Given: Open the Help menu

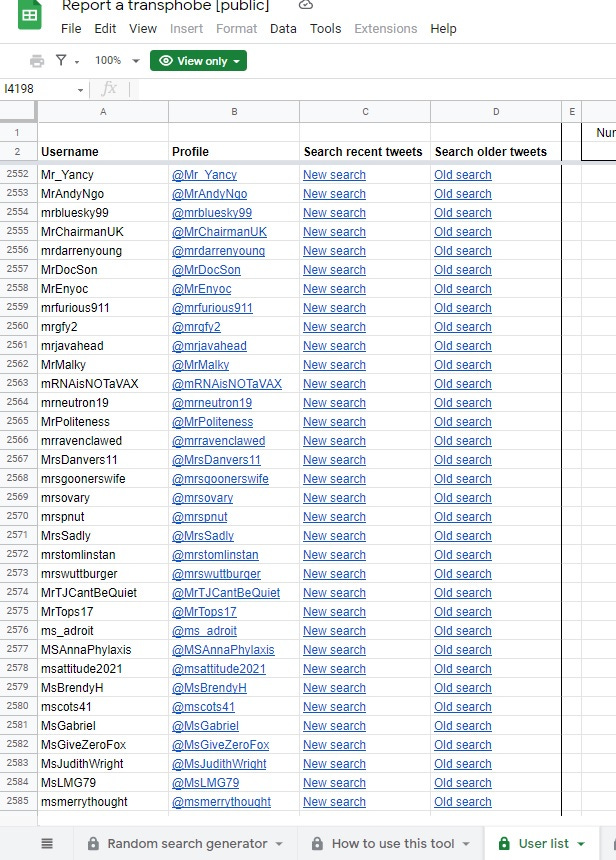Looking at the screenshot, I should [x=443, y=29].
